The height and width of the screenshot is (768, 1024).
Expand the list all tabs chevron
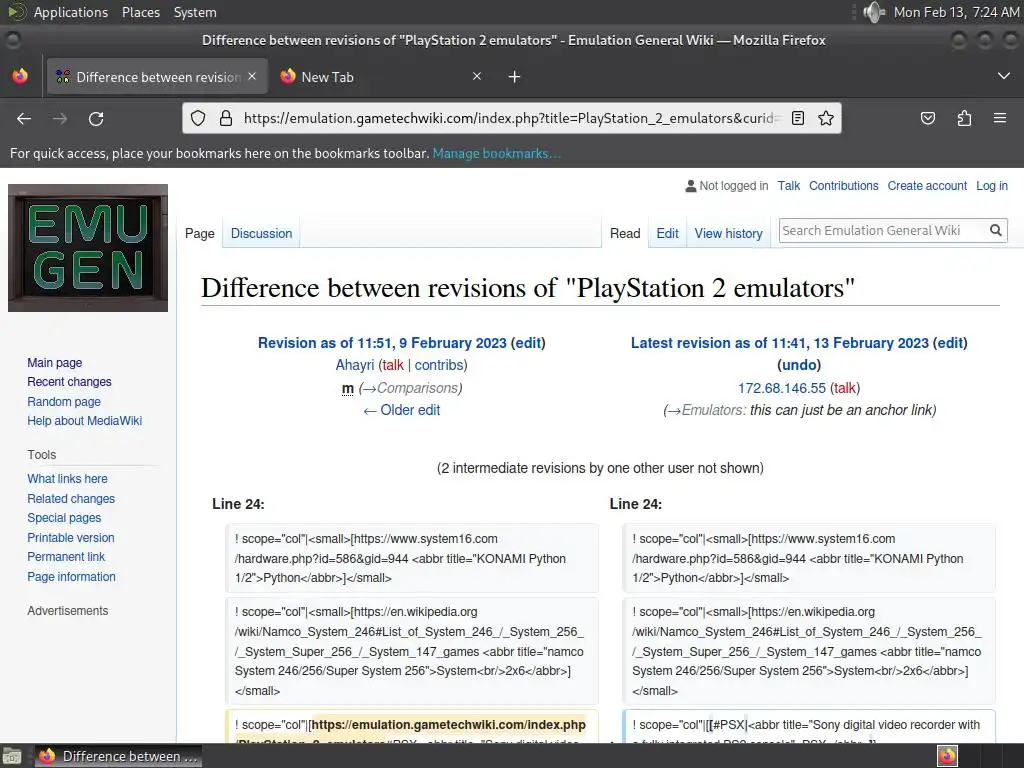coord(1004,76)
